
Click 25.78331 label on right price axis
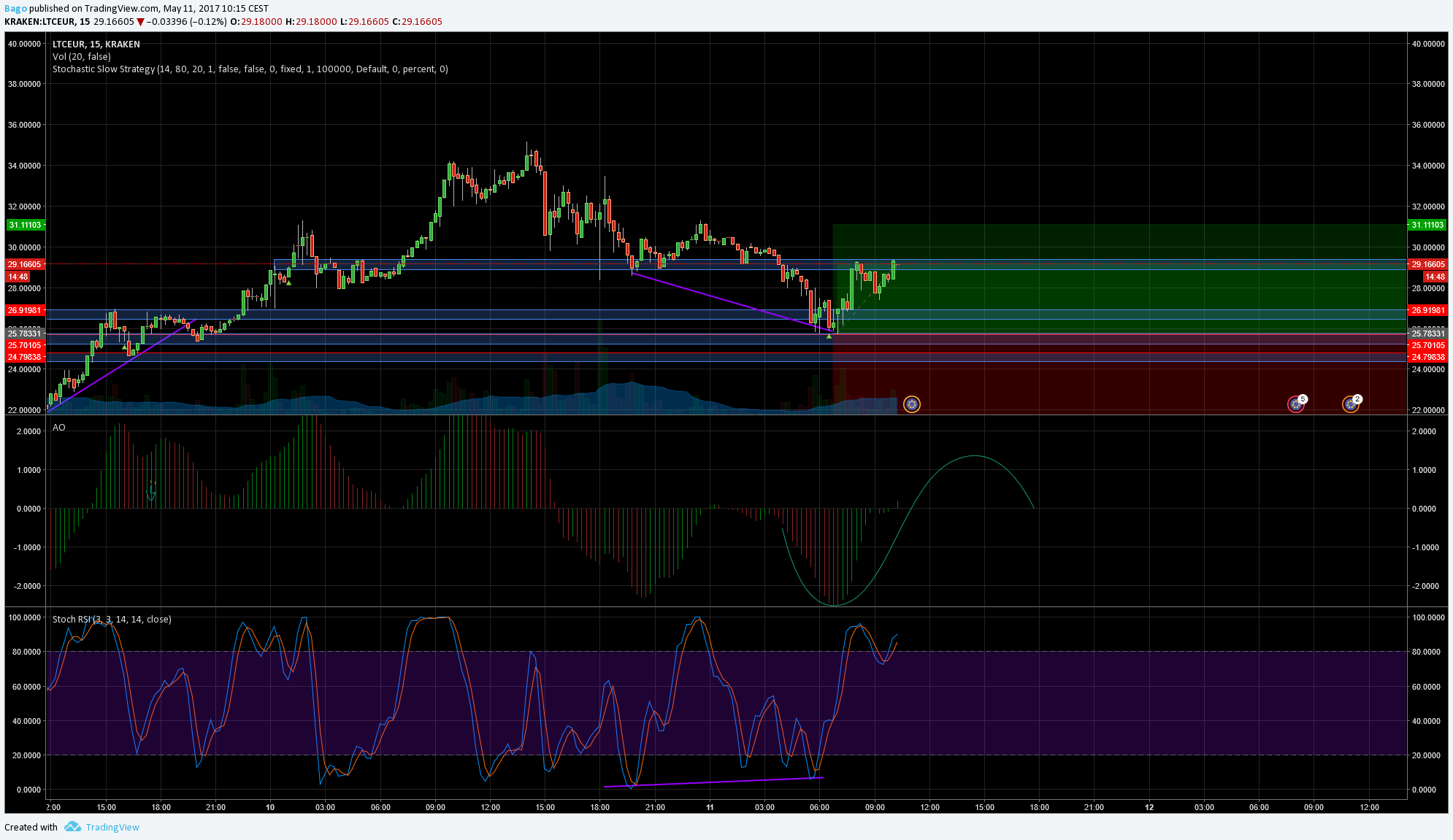pos(1427,334)
